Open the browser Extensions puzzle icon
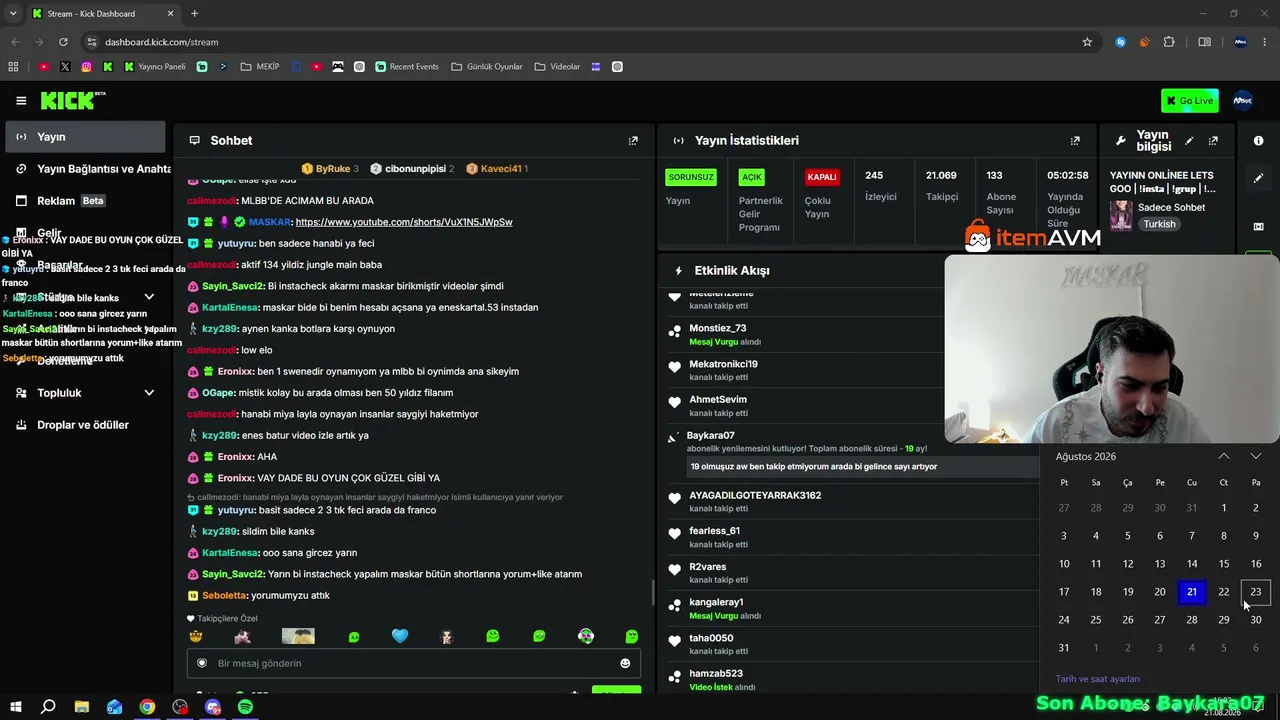1280x720 pixels. [x=1169, y=42]
